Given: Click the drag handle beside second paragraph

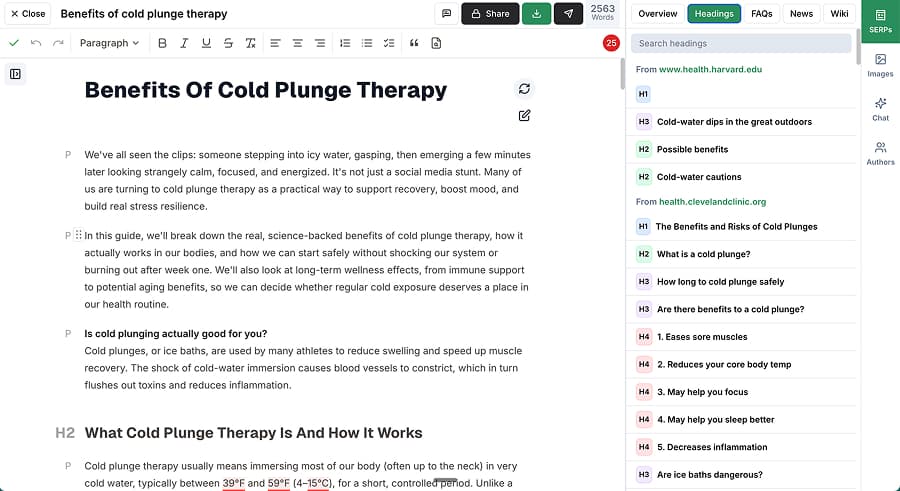Looking at the screenshot, I should (x=79, y=236).
